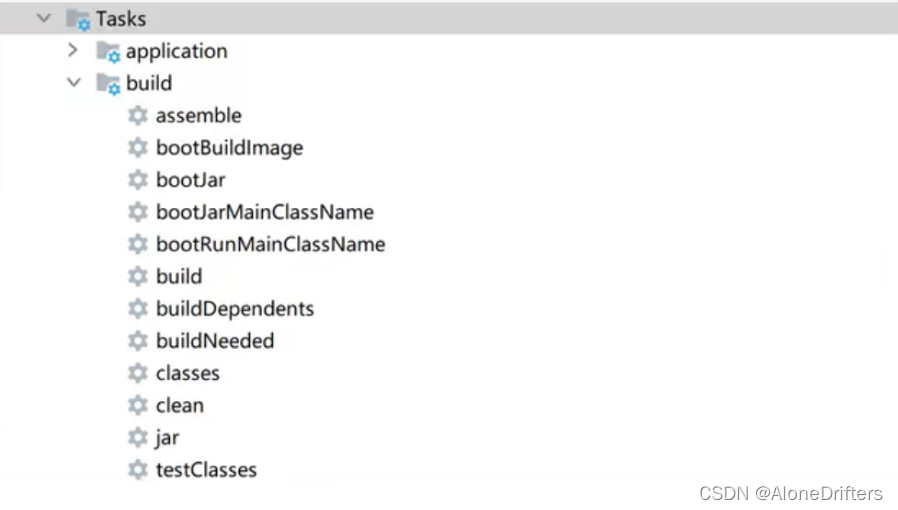Image resolution: width=898 pixels, height=510 pixels.
Task: Select the classes task text
Action: (188, 373)
